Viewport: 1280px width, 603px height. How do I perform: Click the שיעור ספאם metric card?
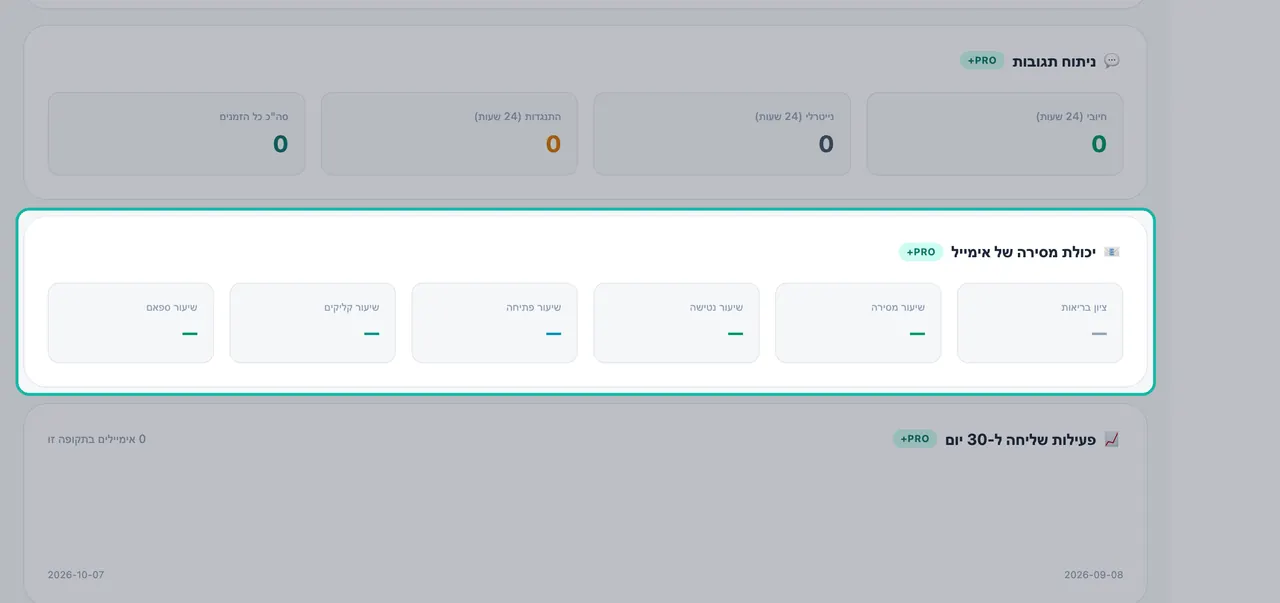131,323
